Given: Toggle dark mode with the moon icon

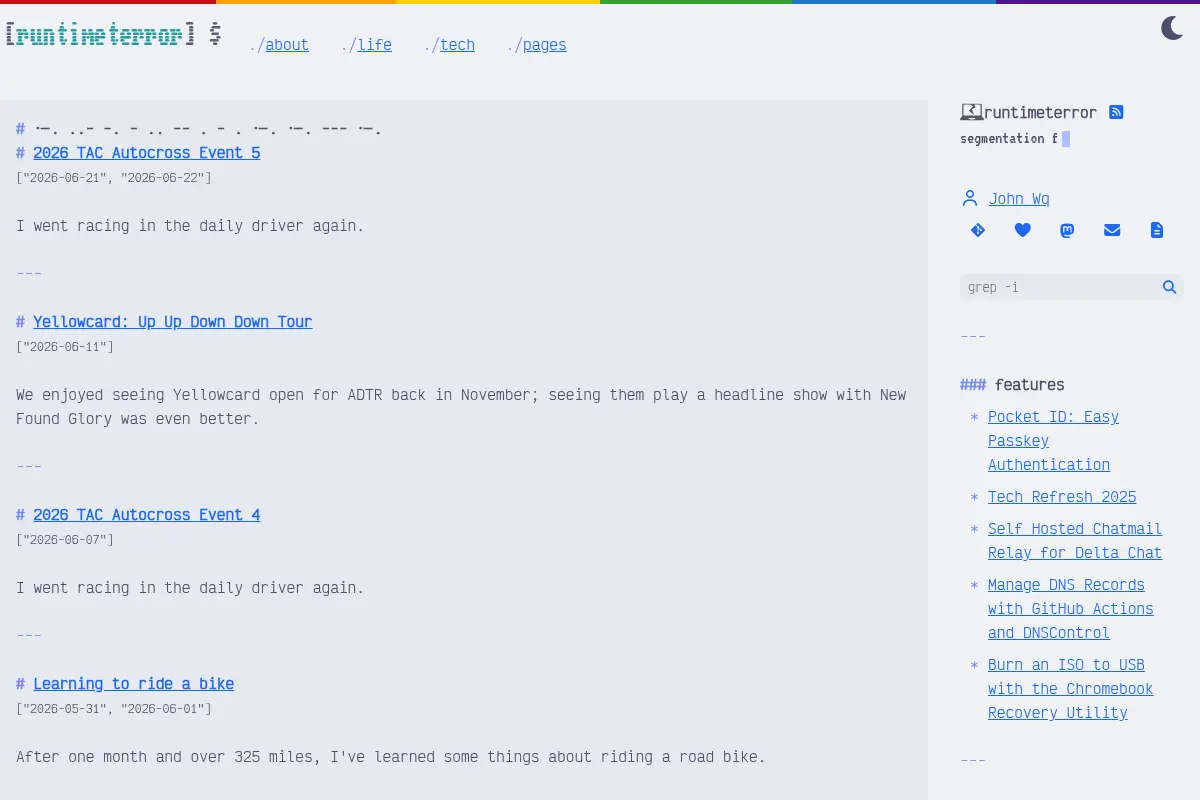Looking at the screenshot, I should 1172,29.
